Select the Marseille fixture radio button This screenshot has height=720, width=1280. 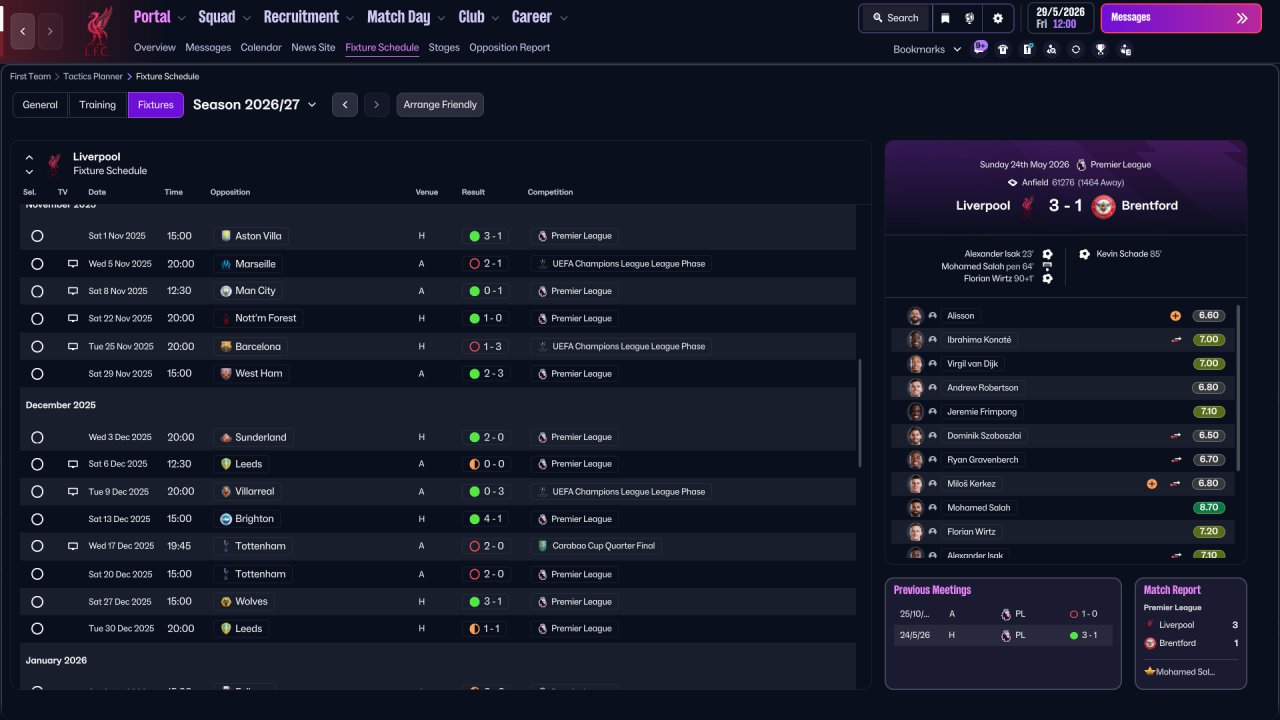point(37,264)
